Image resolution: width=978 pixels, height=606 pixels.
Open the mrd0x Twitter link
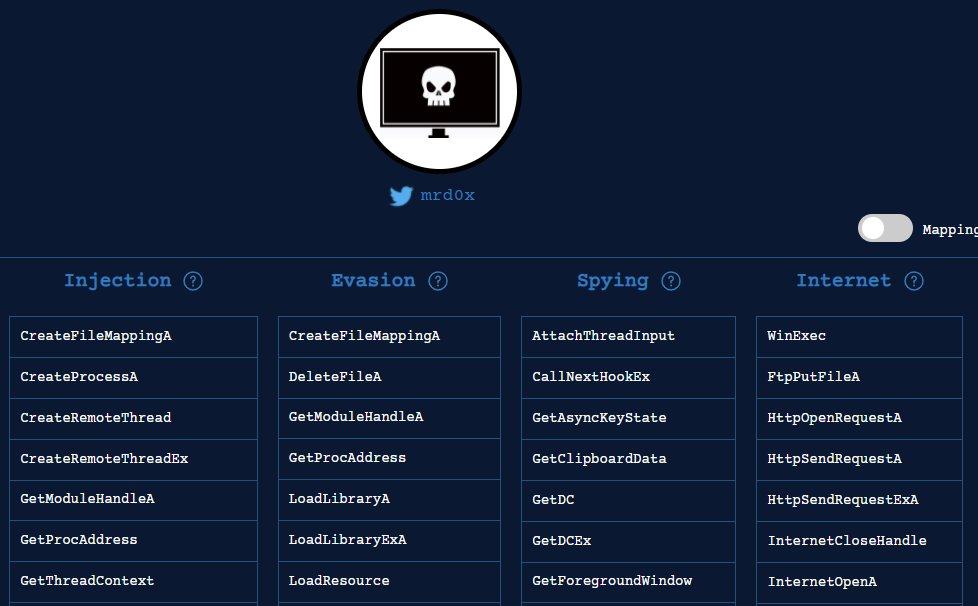click(447, 195)
